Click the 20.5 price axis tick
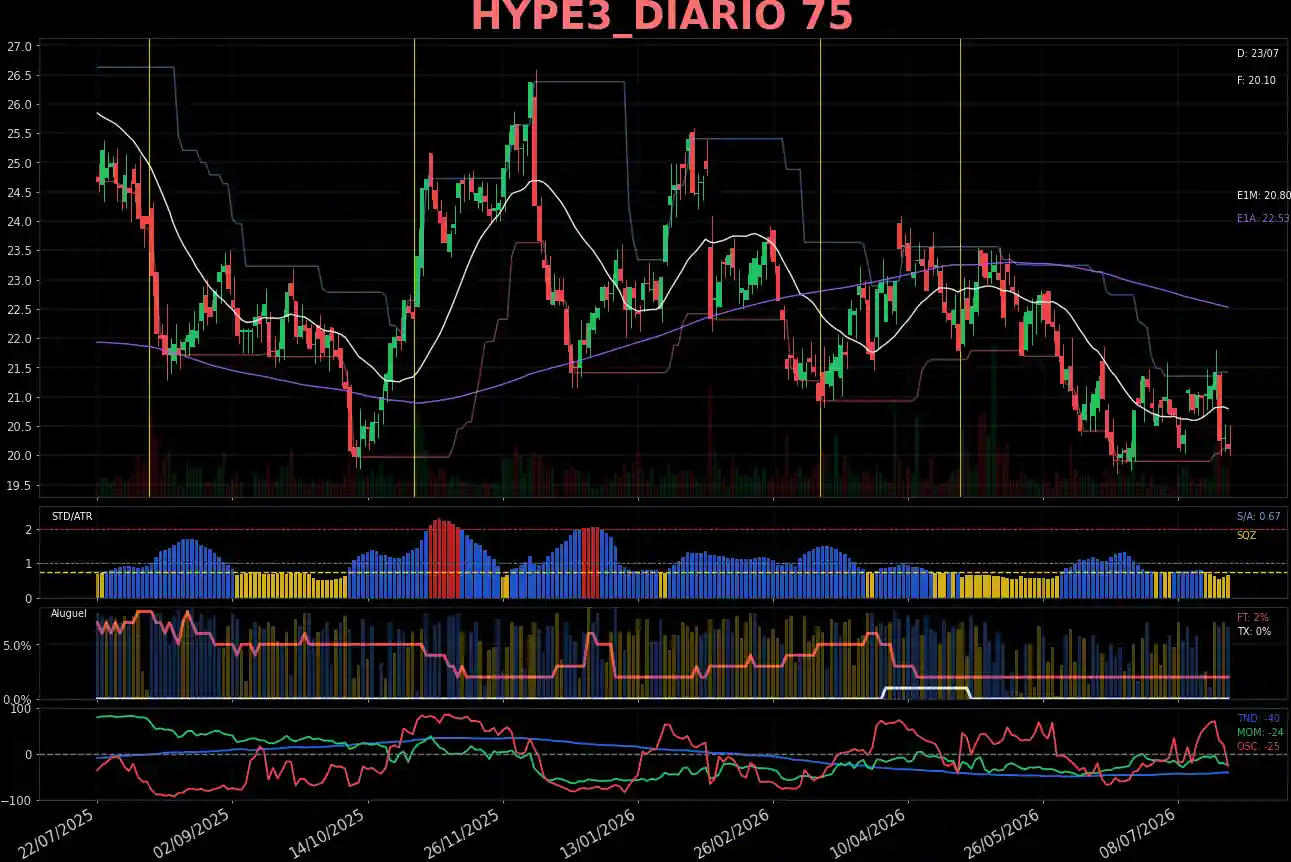The height and width of the screenshot is (862, 1291). tap(20, 427)
